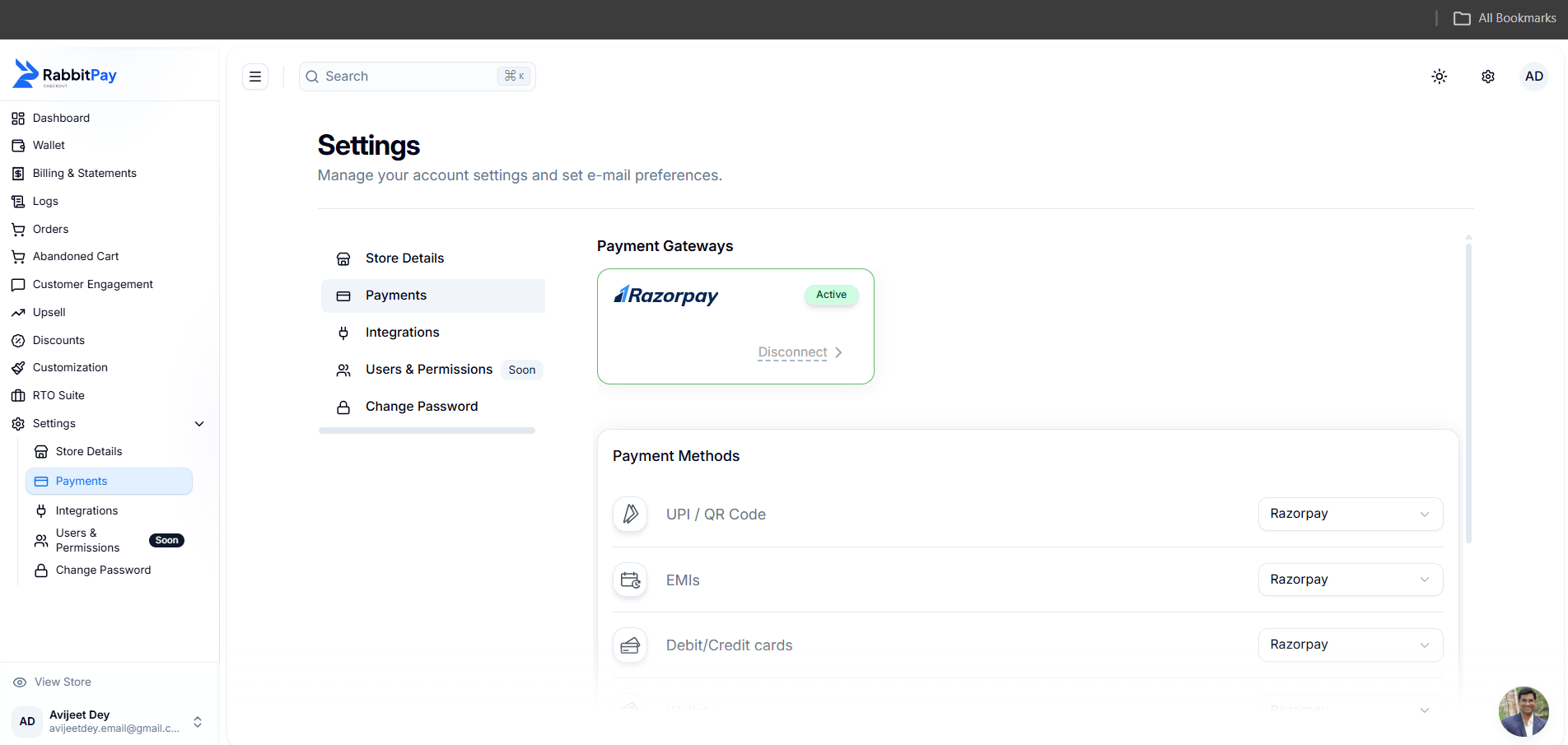This screenshot has width=1568, height=745.
Task: Click the Discounts percent icon
Action: 18,341
